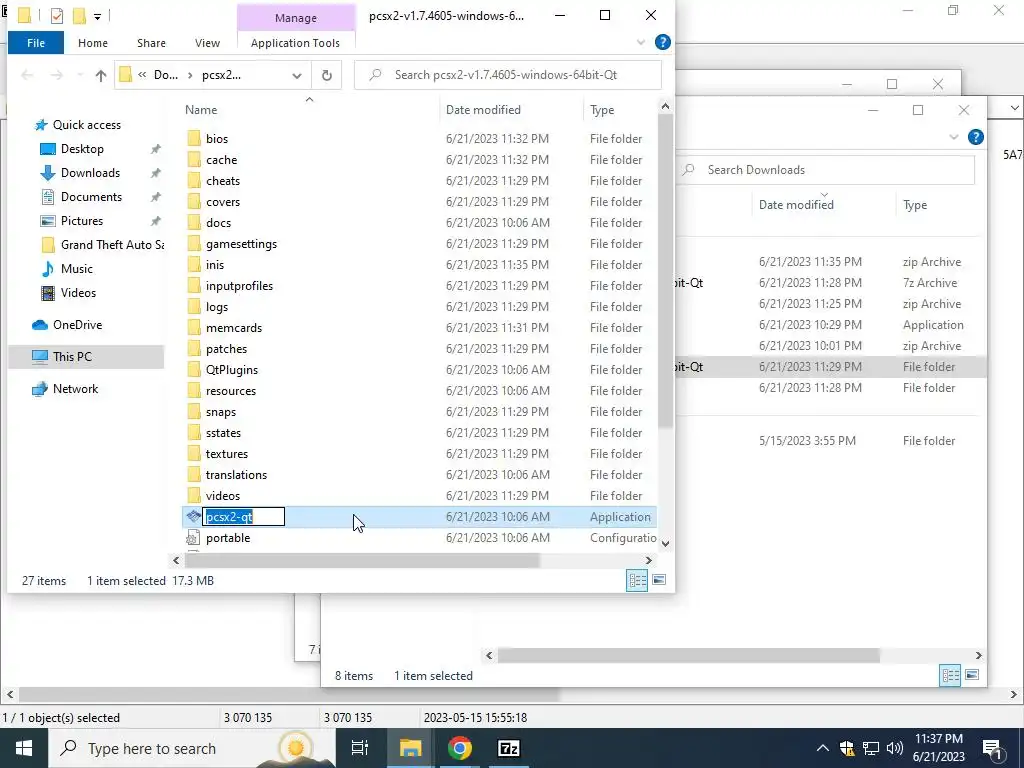1024x768 pixels.
Task: Open the volume control in system tray
Action: [895, 748]
